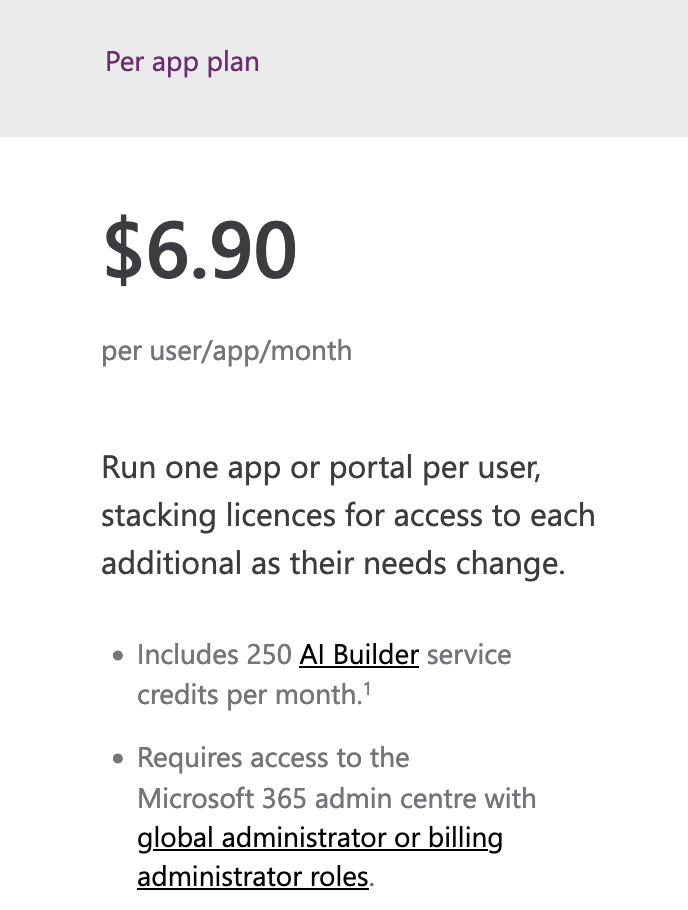Click the 'additional as their needs change' line
The height and width of the screenshot is (910, 688).
pos(333,564)
